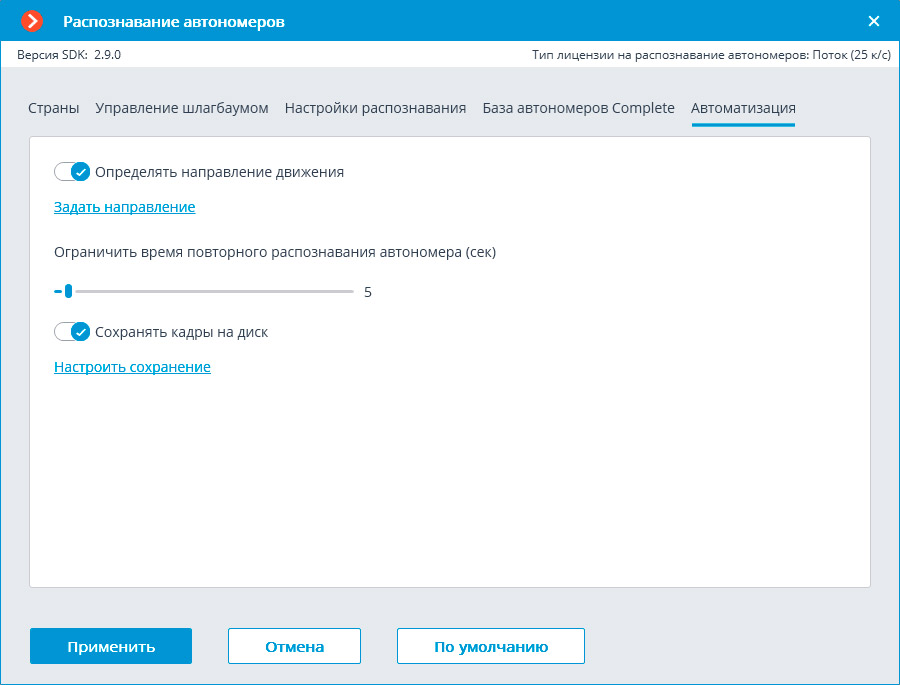The width and height of the screenshot is (900, 685).
Task: Switch to Управление шлагбаумом tab
Action: click(x=182, y=108)
